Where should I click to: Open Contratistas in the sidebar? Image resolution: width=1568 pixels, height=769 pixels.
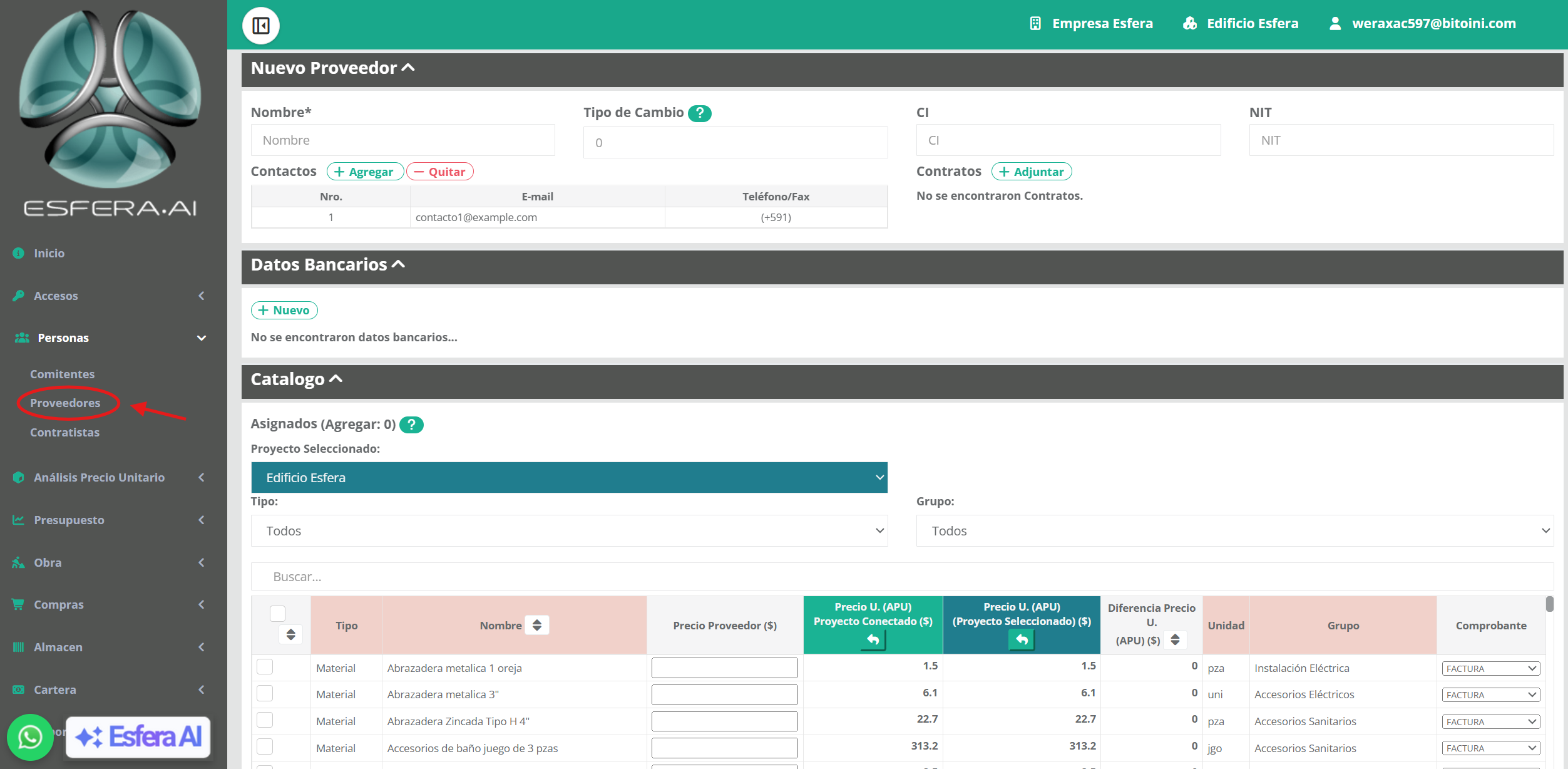tap(65, 432)
